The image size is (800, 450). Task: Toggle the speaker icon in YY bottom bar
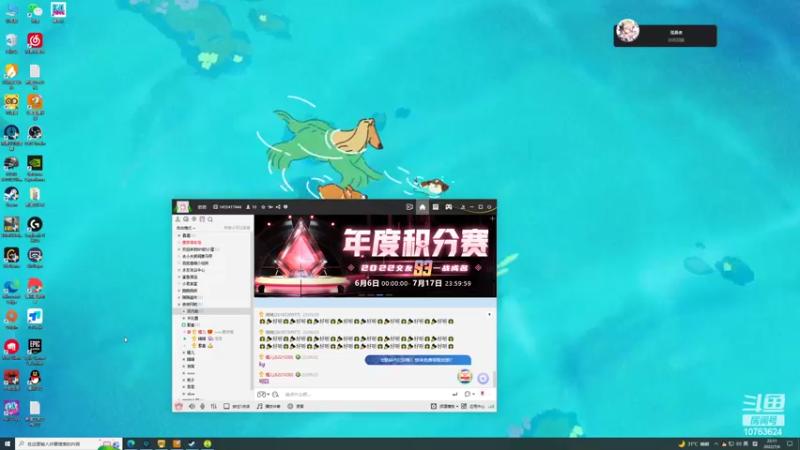[x=192, y=407]
